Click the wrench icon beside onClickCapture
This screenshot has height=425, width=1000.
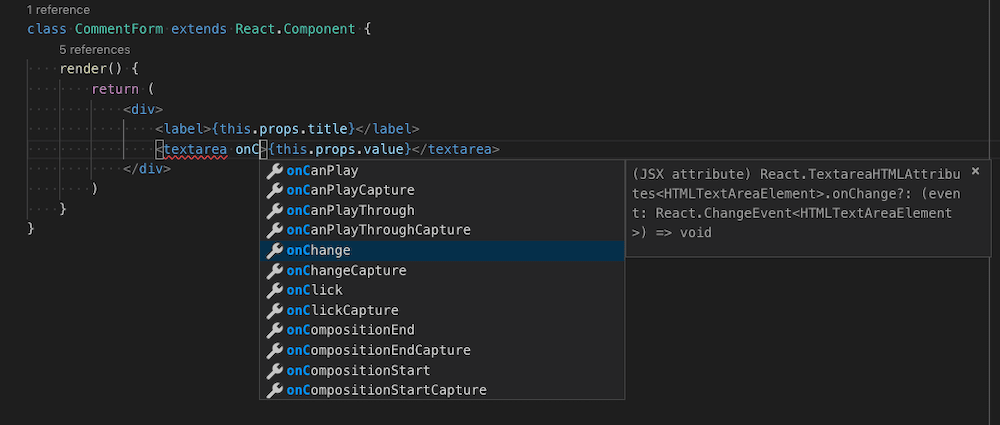pos(274,310)
